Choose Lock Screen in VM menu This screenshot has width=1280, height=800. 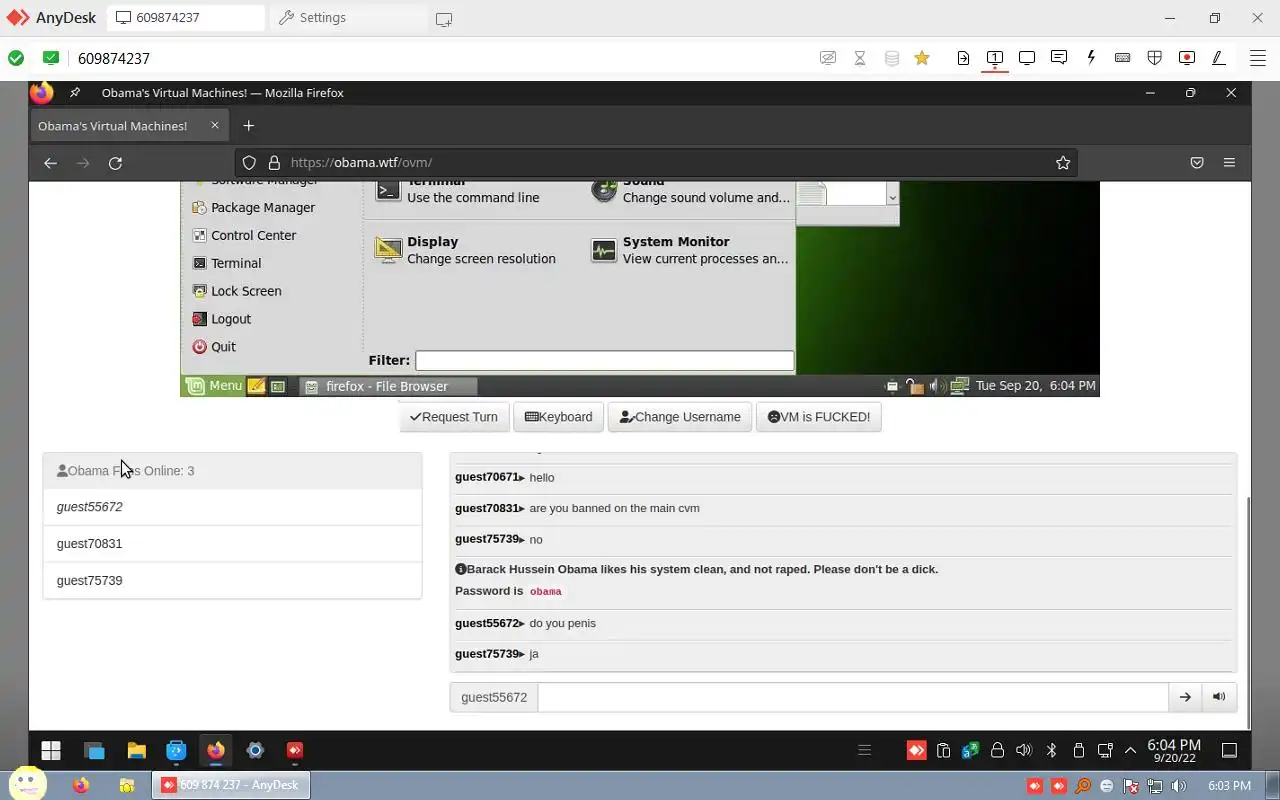(236, 292)
